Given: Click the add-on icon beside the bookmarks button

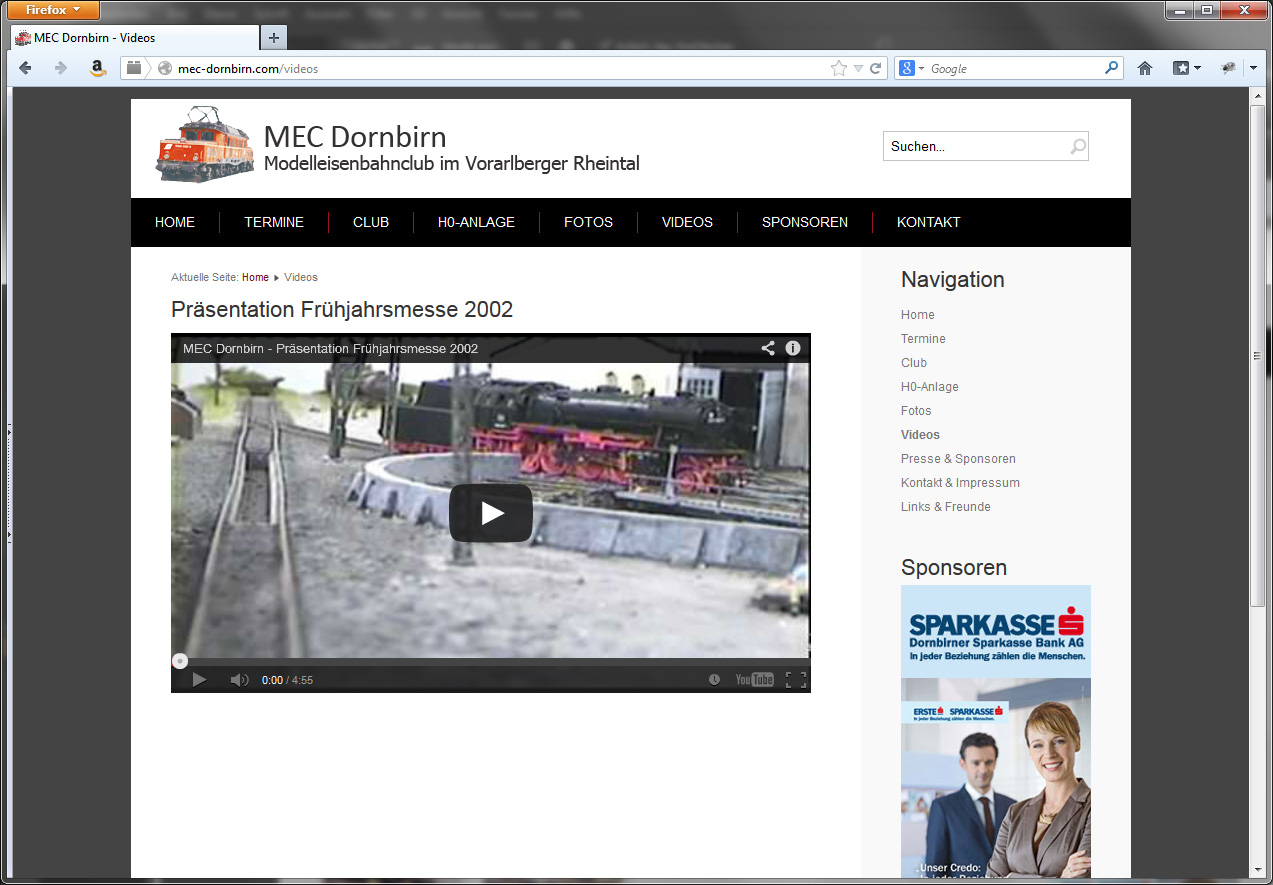Looking at the screenshot, I should pos(1228,68).
